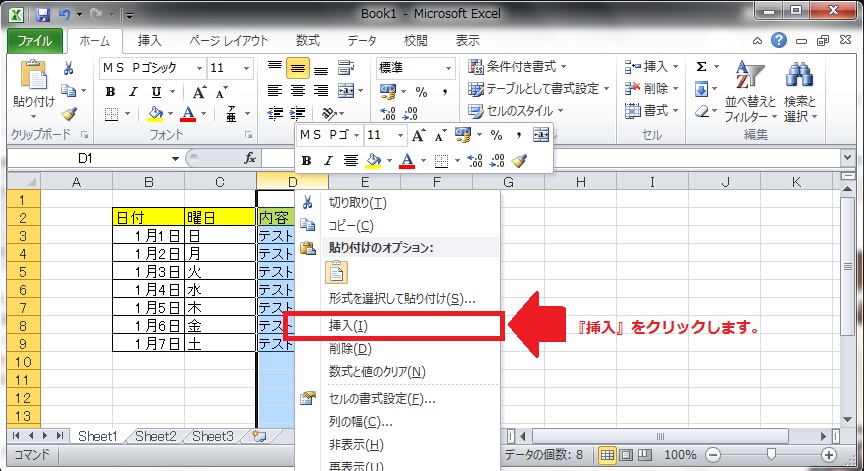Toggle Italic in the ribbon font group
The image size is (864, 471).
pyautogui.click(x=133, y=92)
